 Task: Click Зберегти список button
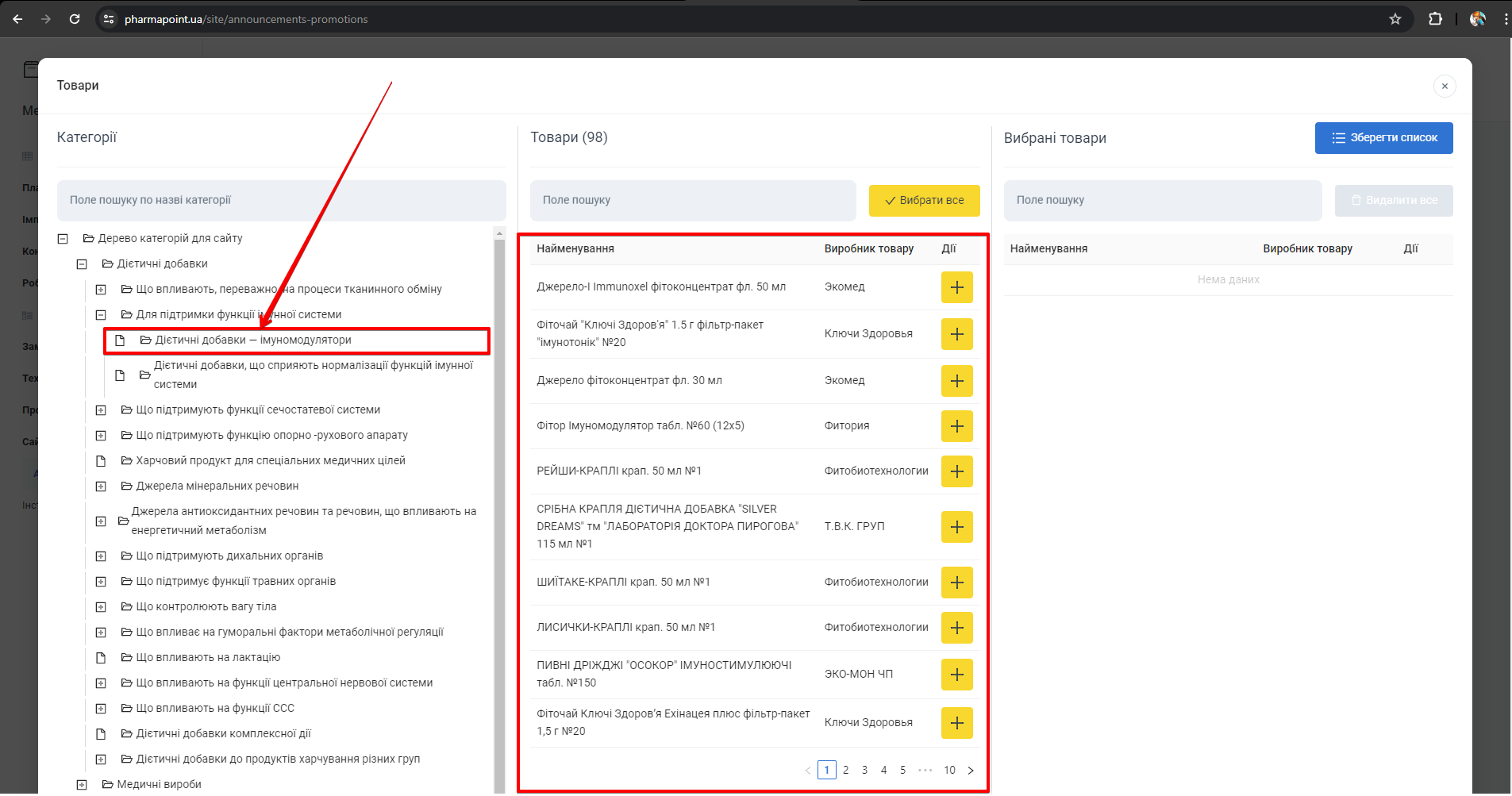tap(1383, 138)
